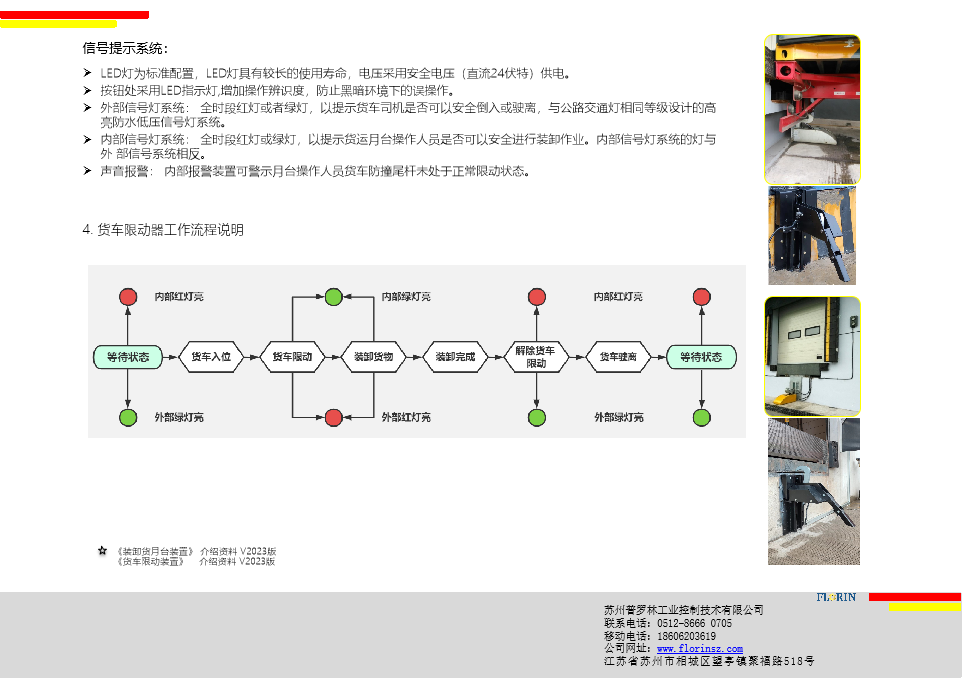The image size is (962, 678).
Task: Select the 货车驶离 flowchart step
Action: [618, 357]
